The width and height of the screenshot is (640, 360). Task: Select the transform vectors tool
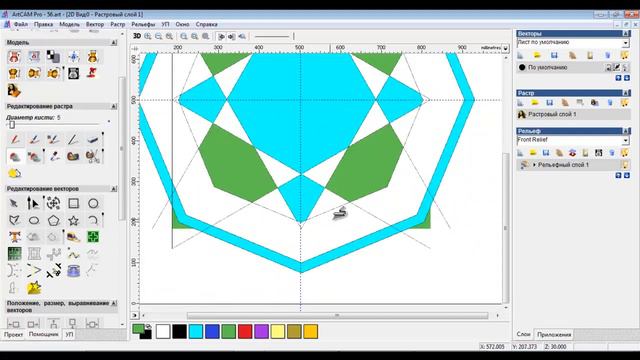click(53, 203)
